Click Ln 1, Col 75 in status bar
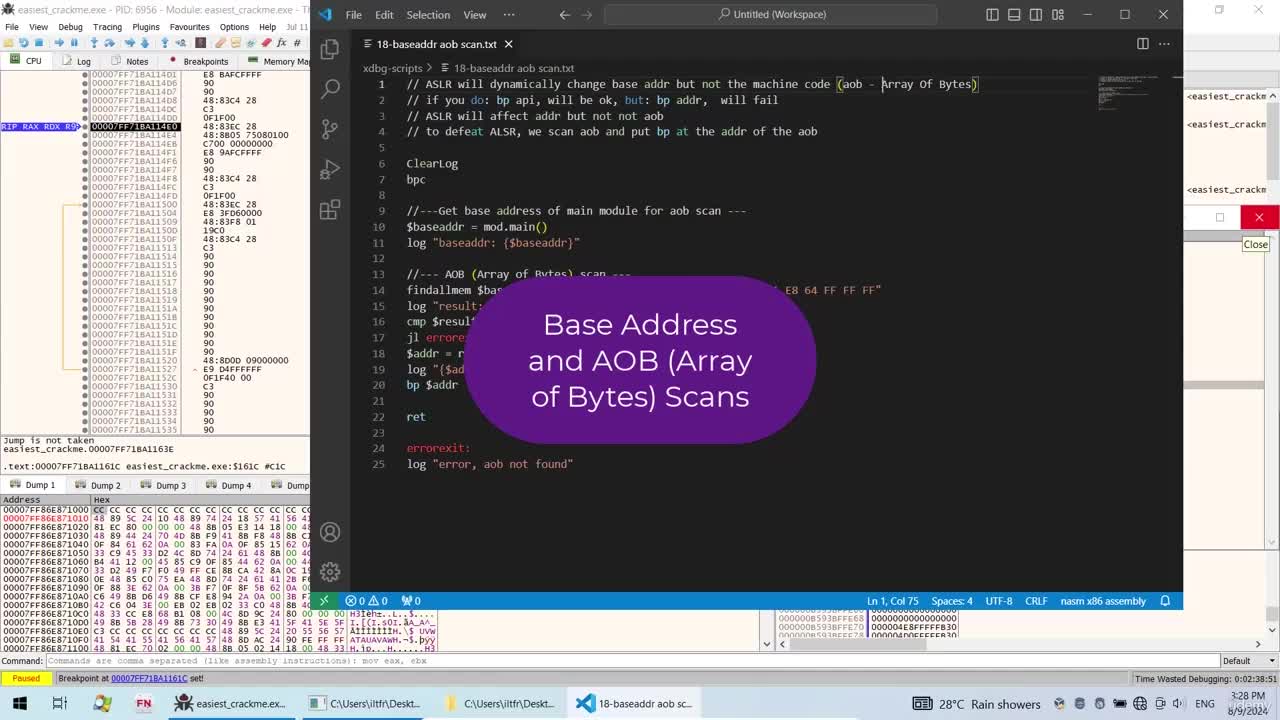 pos(893,601)
